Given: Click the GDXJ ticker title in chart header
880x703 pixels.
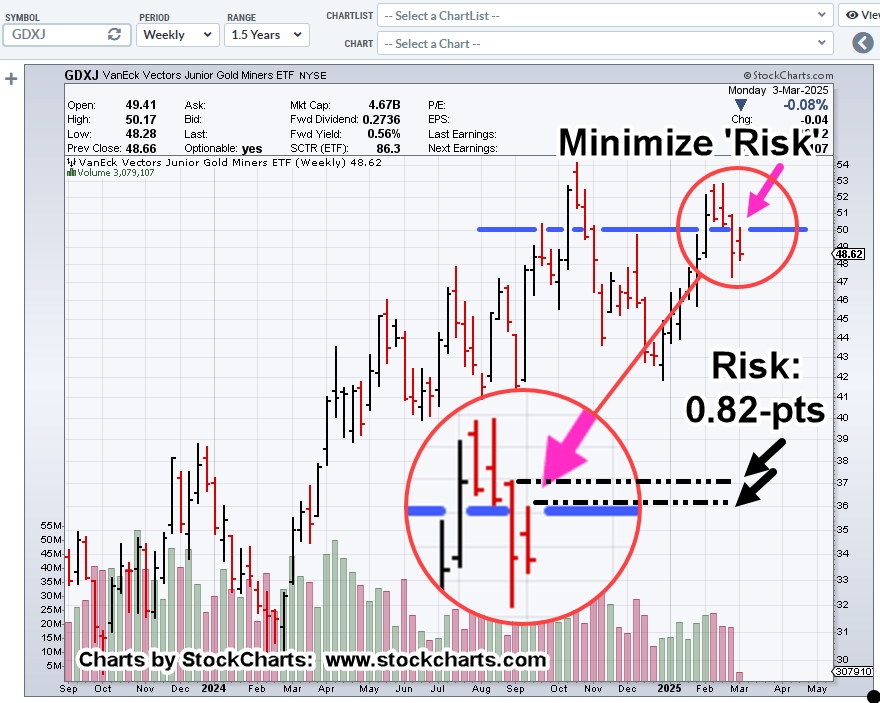Looking at the screenshot, I should tap(83, 75).
